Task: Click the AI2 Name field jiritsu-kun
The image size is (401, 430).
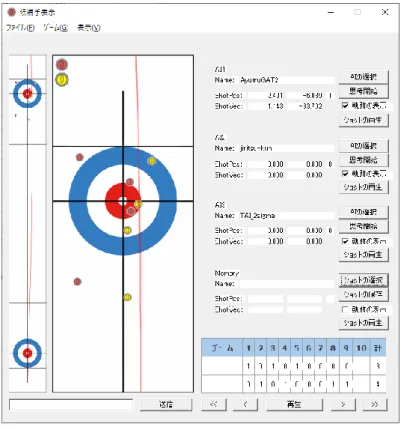Action: [286, 148]
